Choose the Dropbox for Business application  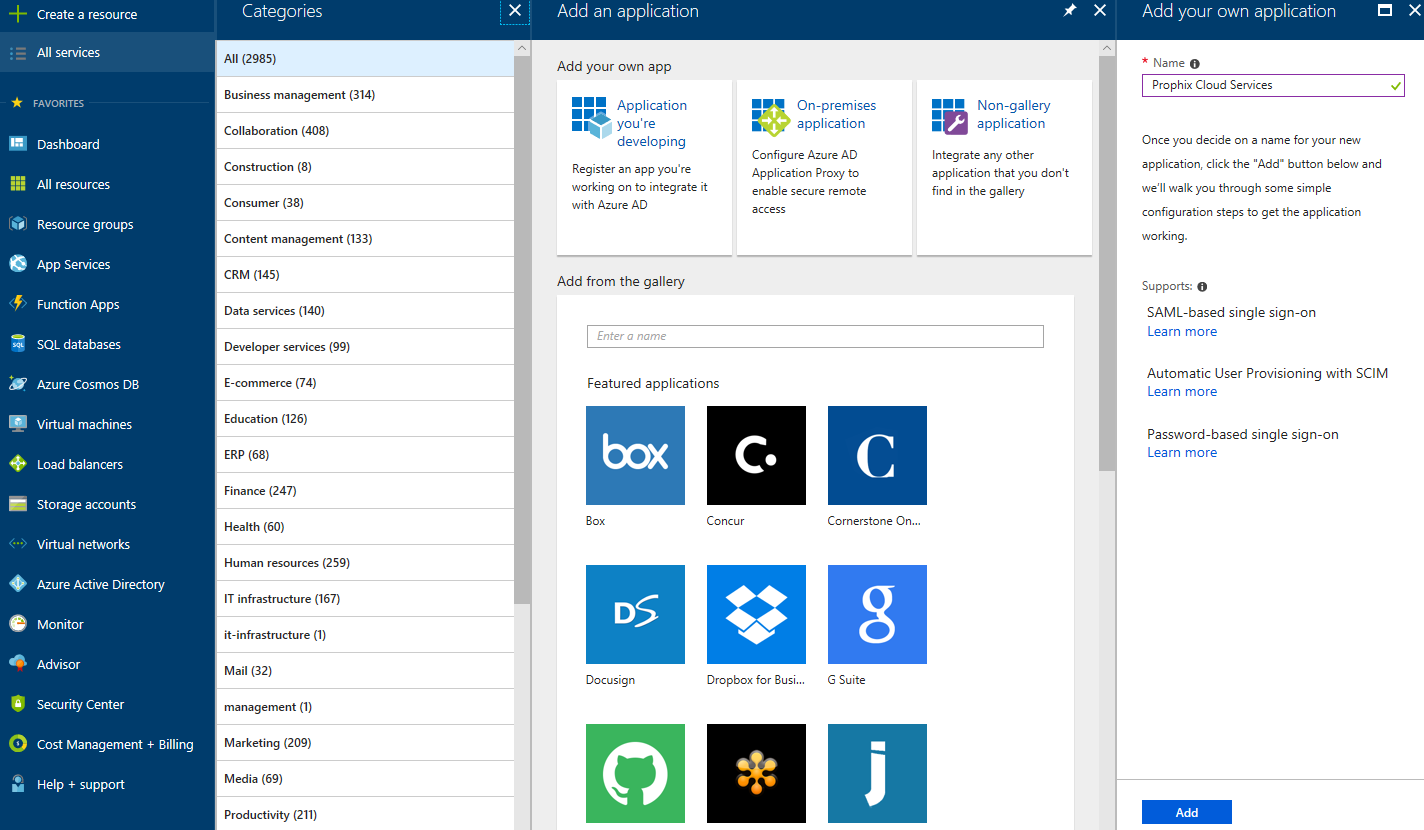tap(756, 614)
